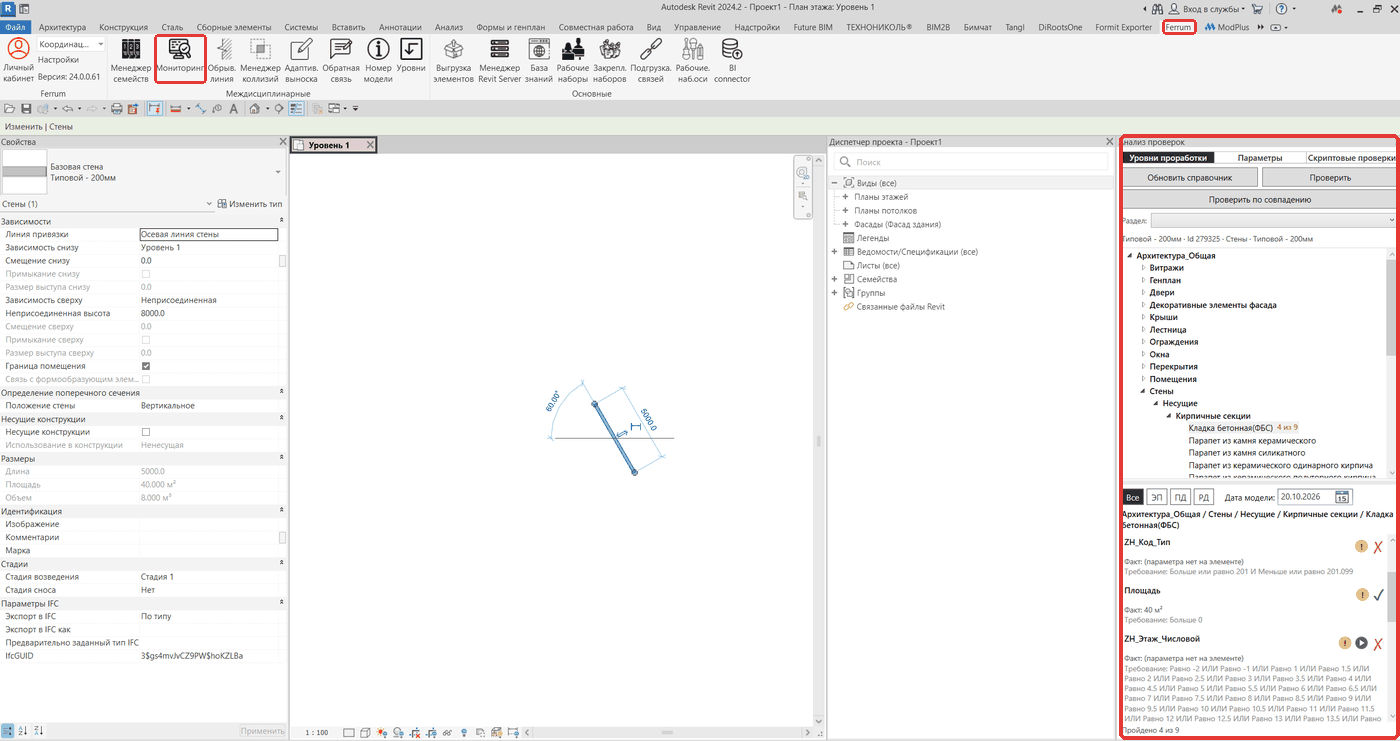Click the Print icon in quick access toolbar
Image resolution: width=1400 pixels, height=741 pixels.
(116, 108)
